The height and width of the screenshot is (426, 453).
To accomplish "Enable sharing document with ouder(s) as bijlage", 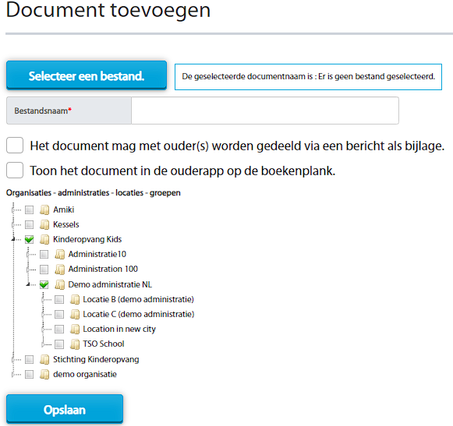I will 15,145.
